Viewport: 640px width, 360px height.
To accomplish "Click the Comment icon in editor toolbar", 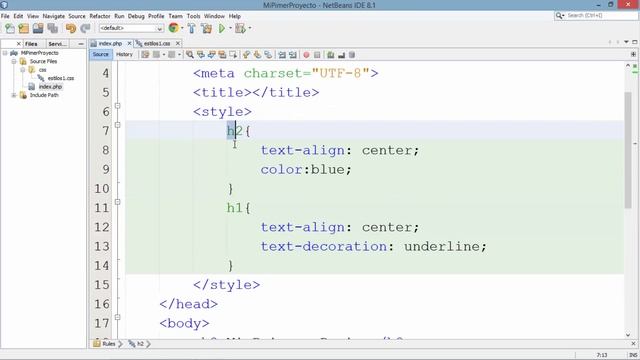I will (x=331, y=55).
